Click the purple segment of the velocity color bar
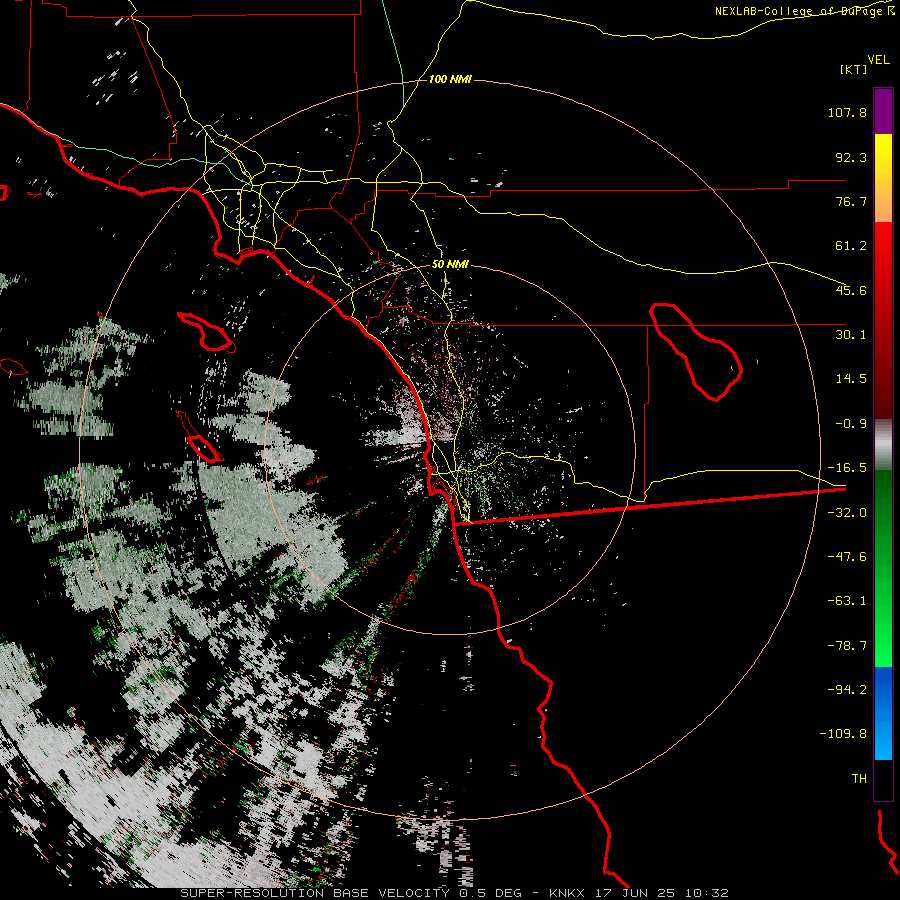This screenshot has height=900, width=900. (883, 111)
